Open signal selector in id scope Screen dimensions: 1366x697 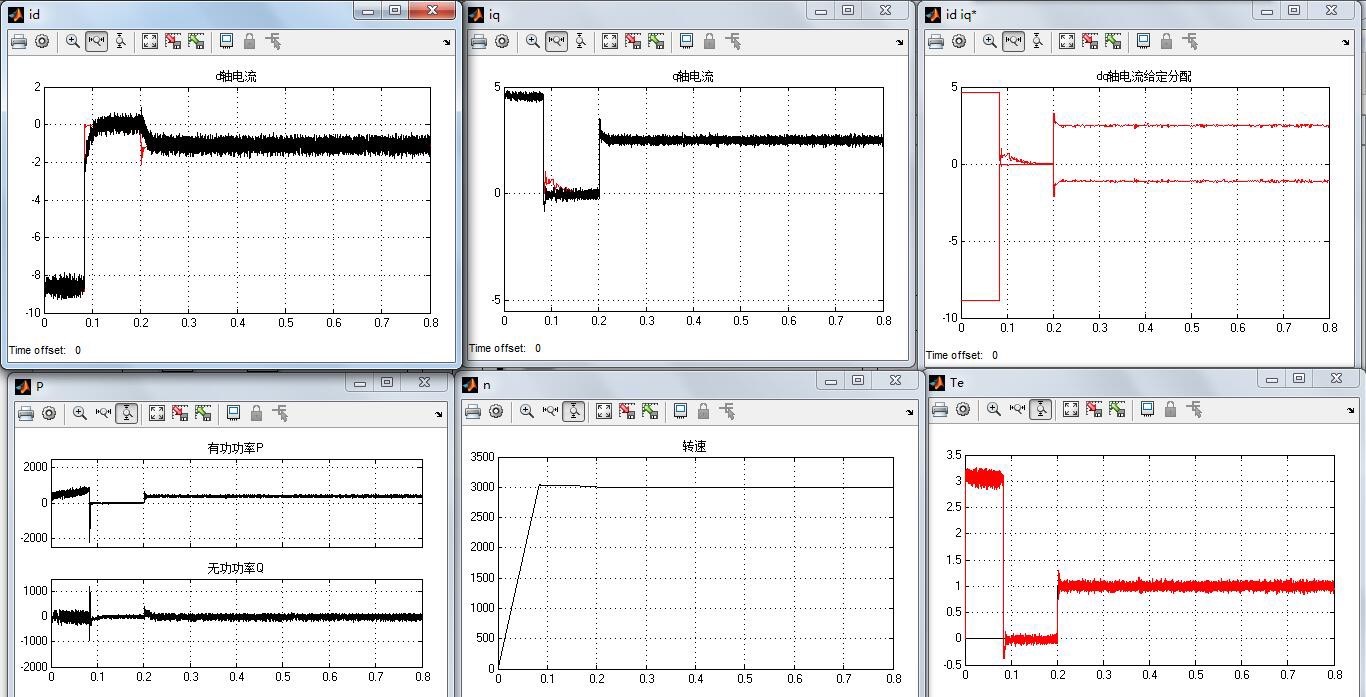pyautogui.click(x=273, y=41)
